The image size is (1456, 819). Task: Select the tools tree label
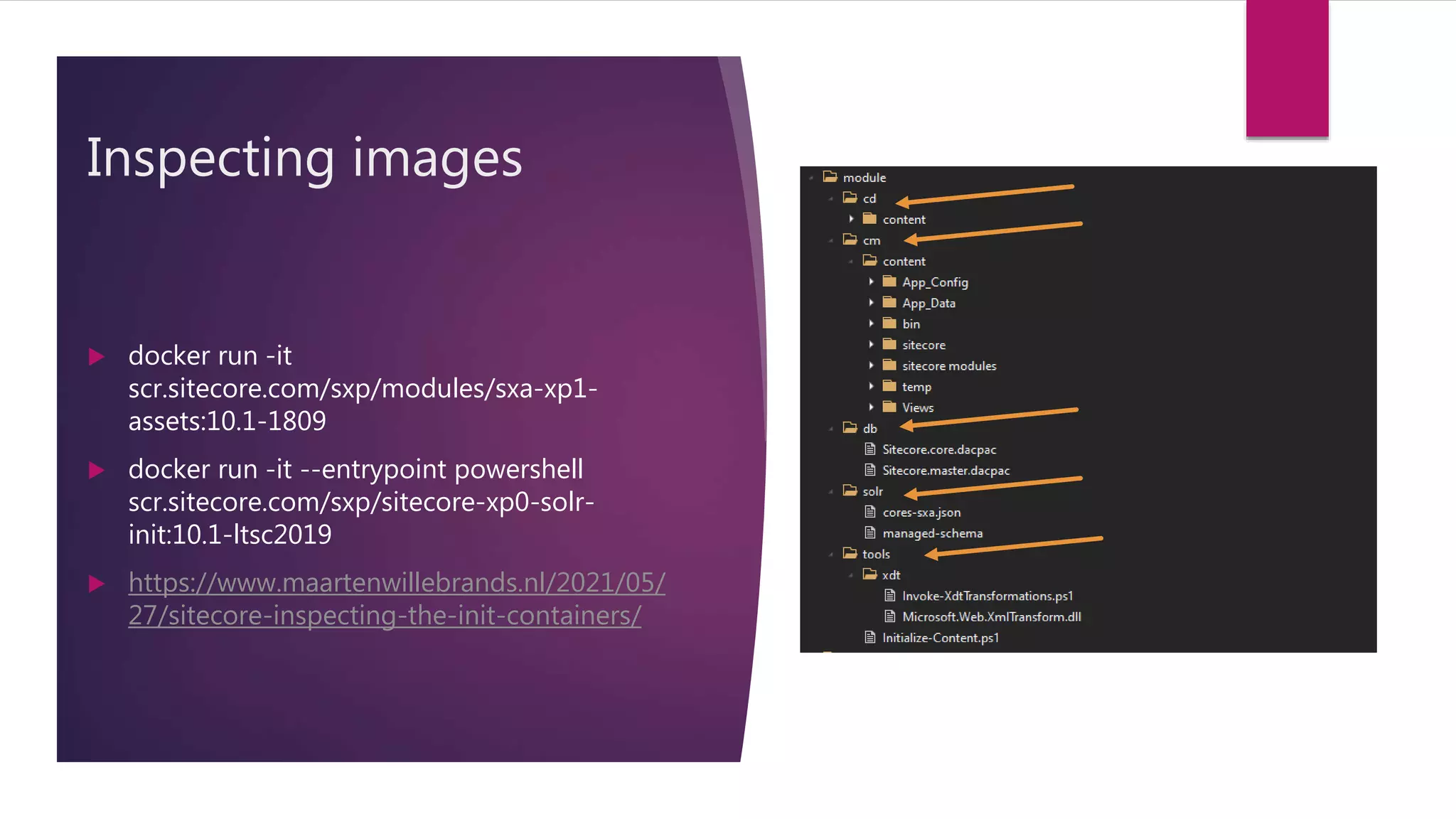876,554
